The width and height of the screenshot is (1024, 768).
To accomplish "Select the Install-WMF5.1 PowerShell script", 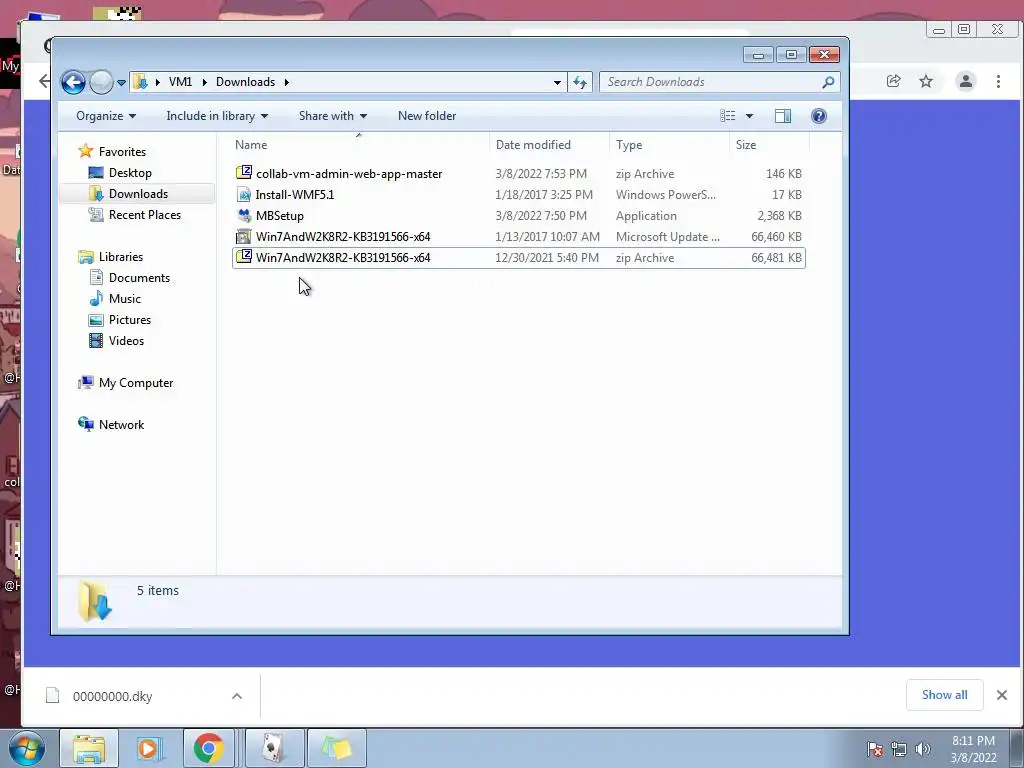I will point(519,195).
